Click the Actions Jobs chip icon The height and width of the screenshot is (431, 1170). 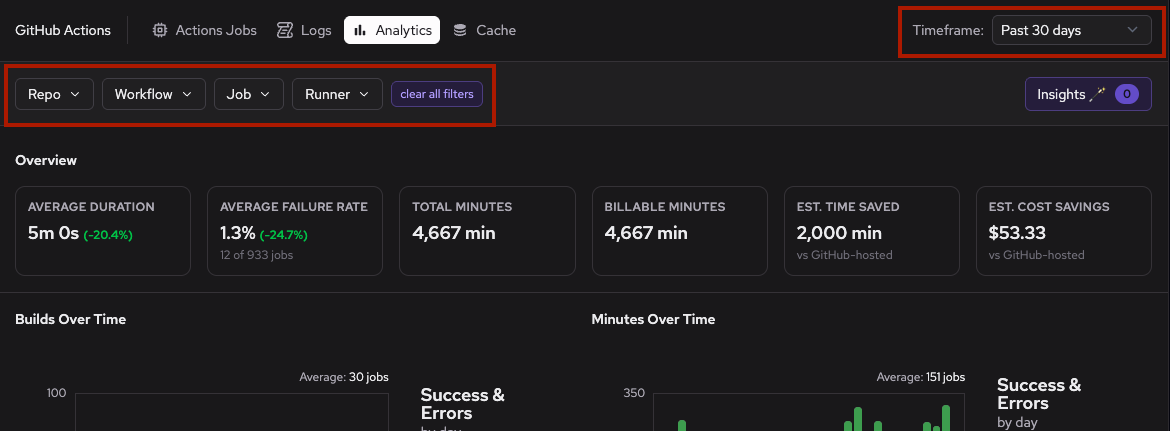[160, 30]
